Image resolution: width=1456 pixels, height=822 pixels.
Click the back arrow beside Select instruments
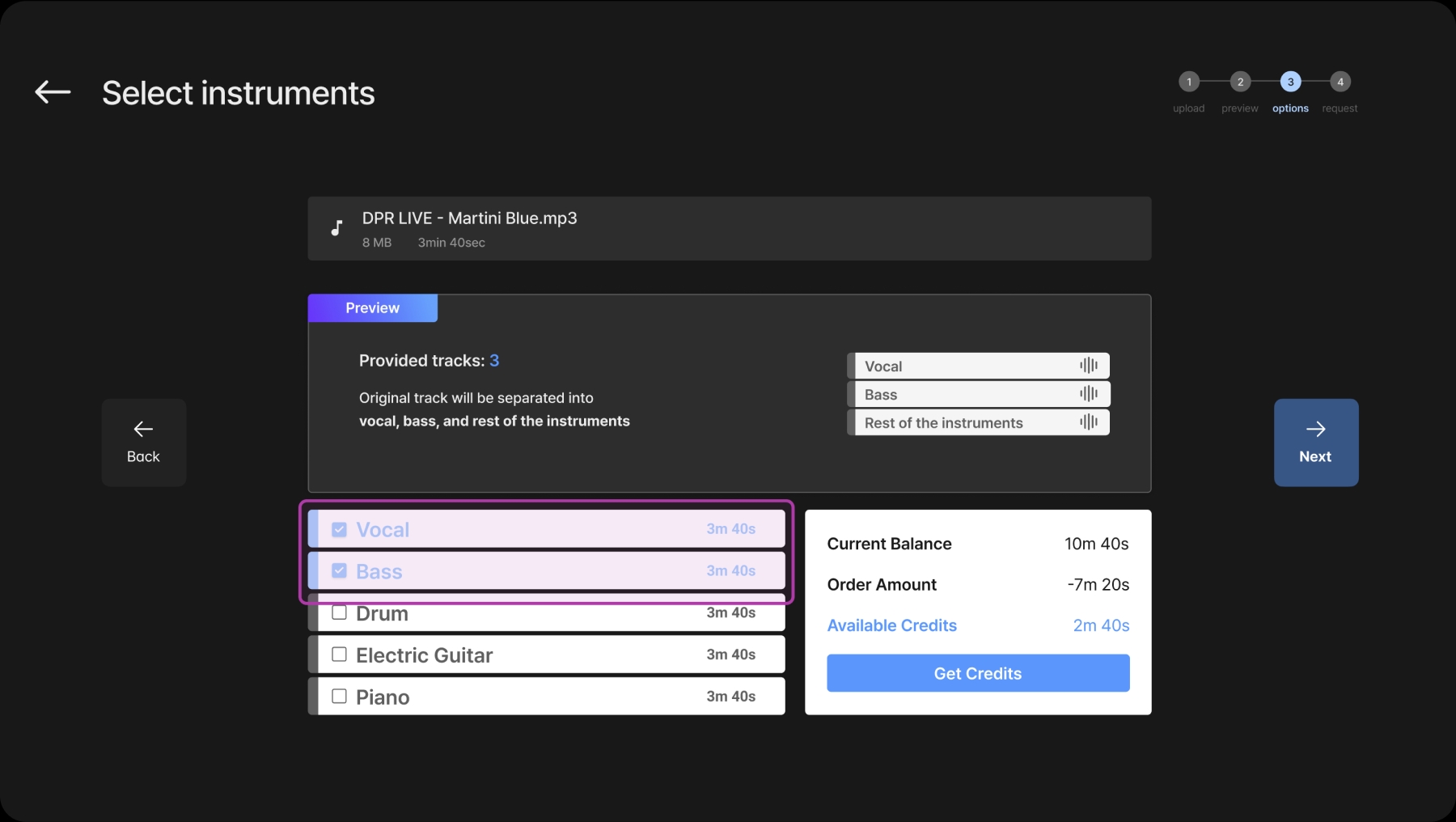[53, 92]
